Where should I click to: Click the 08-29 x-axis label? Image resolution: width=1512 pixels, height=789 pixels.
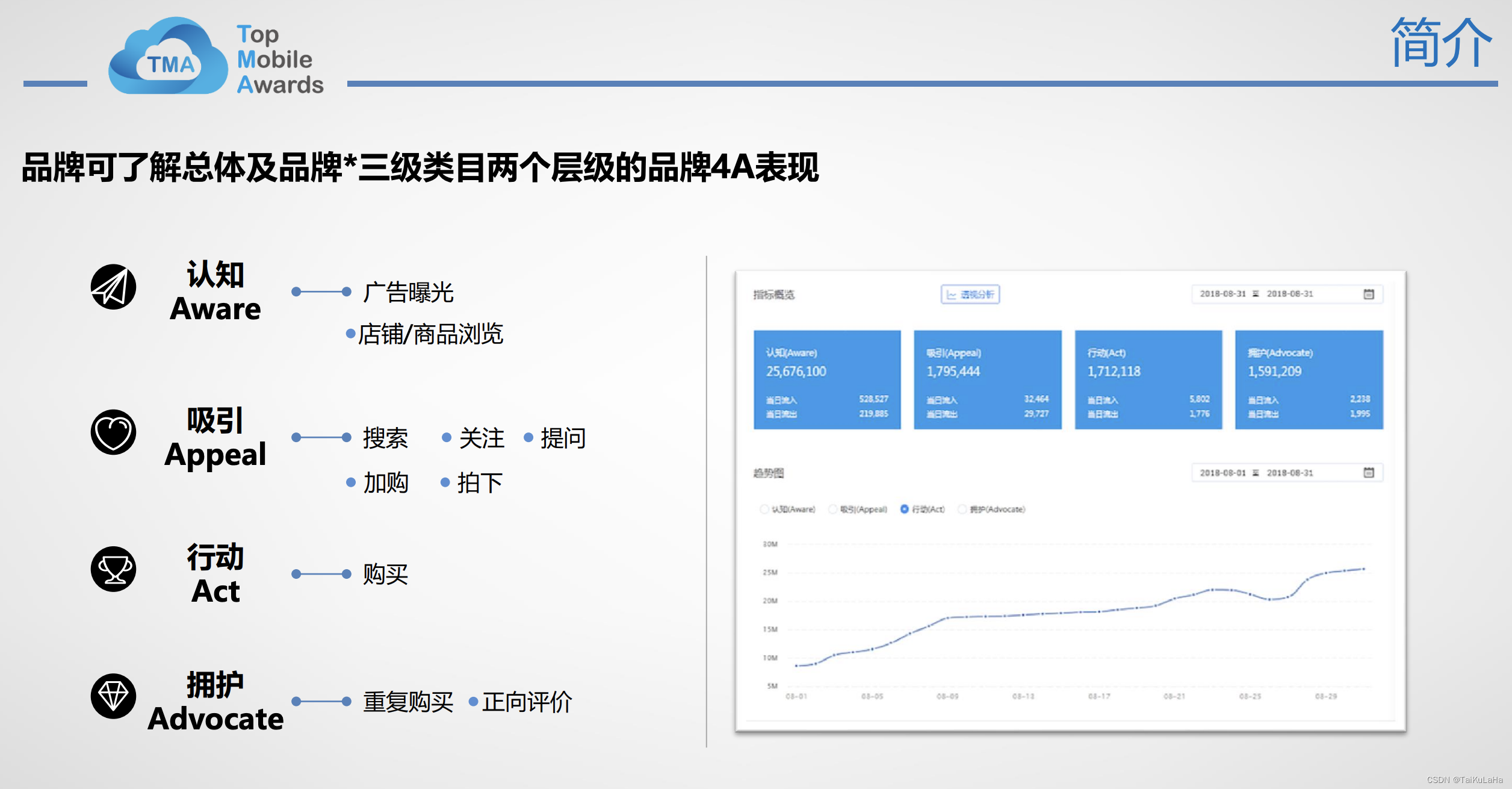tap(1326, 696)
